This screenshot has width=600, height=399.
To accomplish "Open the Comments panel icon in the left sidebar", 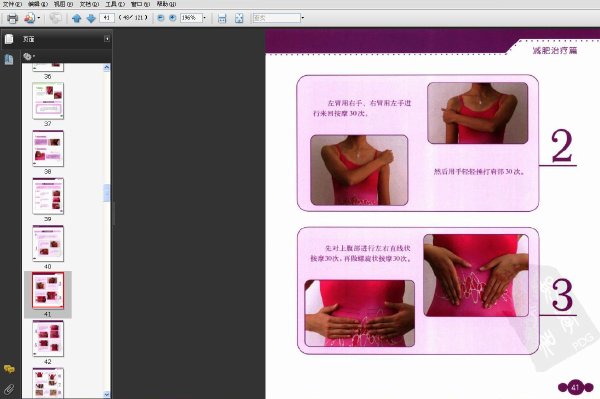I will coord(9,369).
